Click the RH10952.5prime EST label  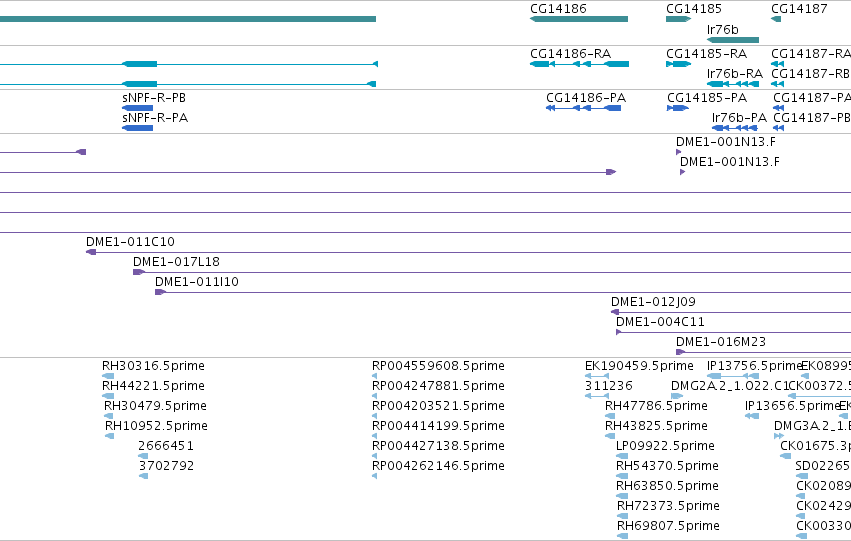pos(156,426)
